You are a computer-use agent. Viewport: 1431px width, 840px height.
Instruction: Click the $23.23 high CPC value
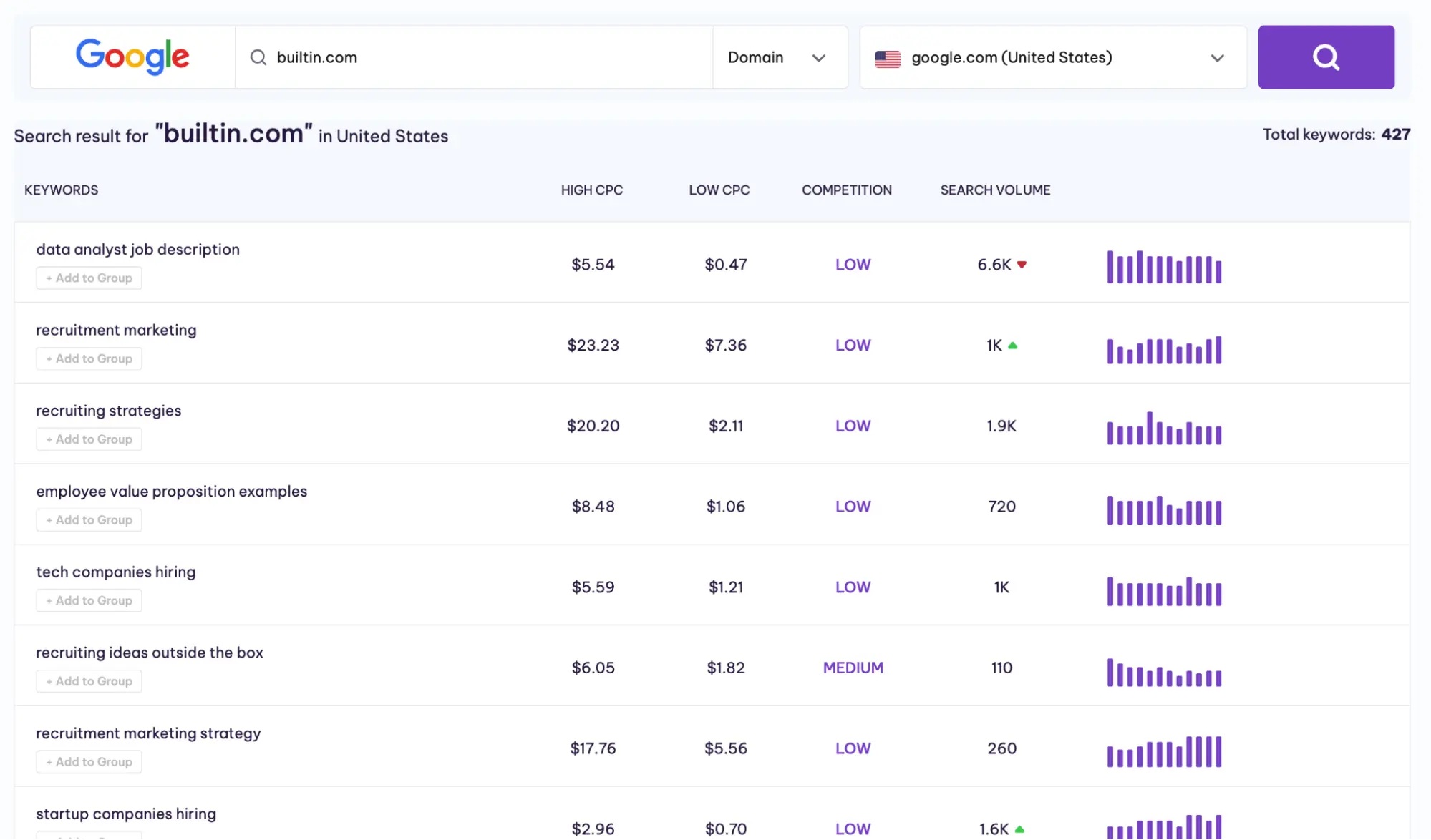[x=593, y=346]
